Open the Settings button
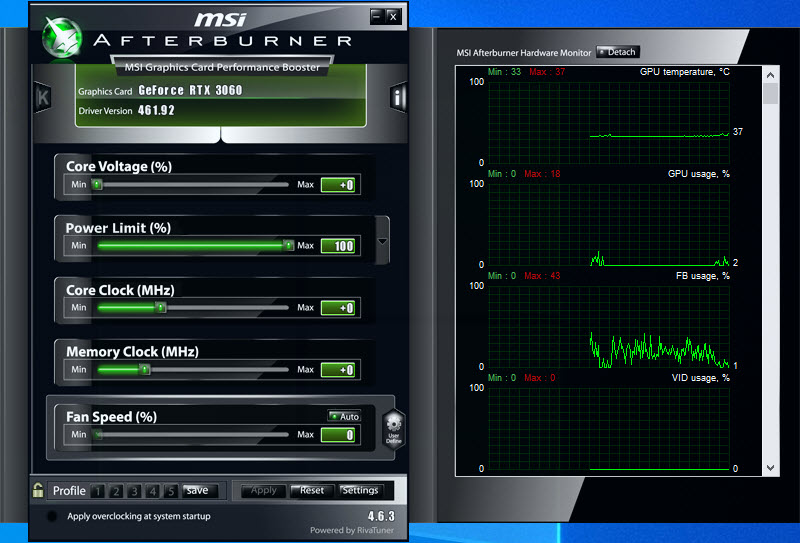This screenshot has height=543, width=800. [x=360, y=490]
